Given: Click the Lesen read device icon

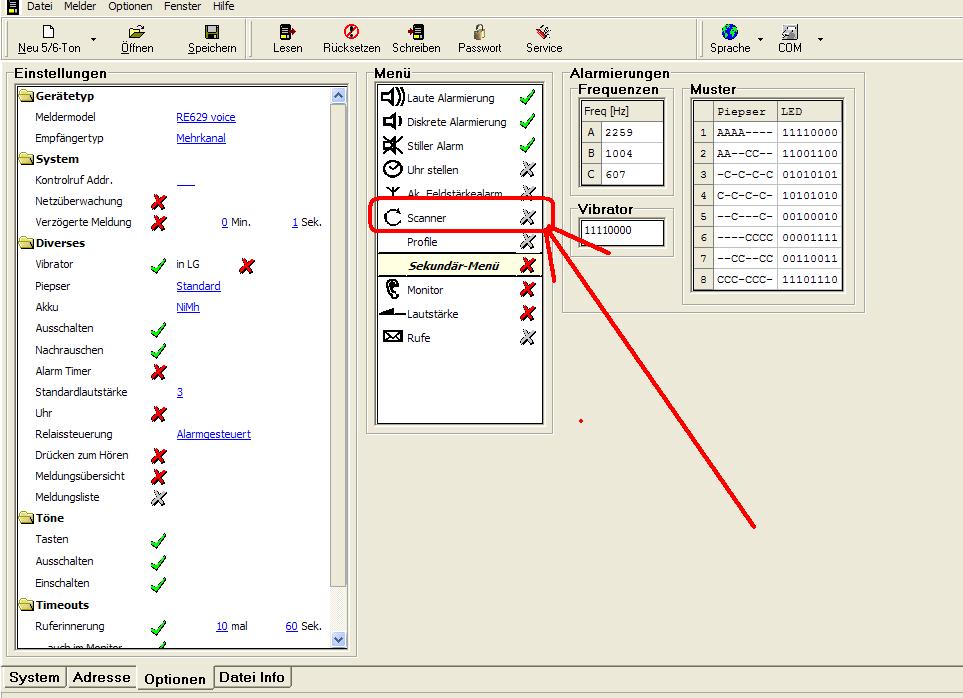Looking at the screenshot, I should (287, 33).
